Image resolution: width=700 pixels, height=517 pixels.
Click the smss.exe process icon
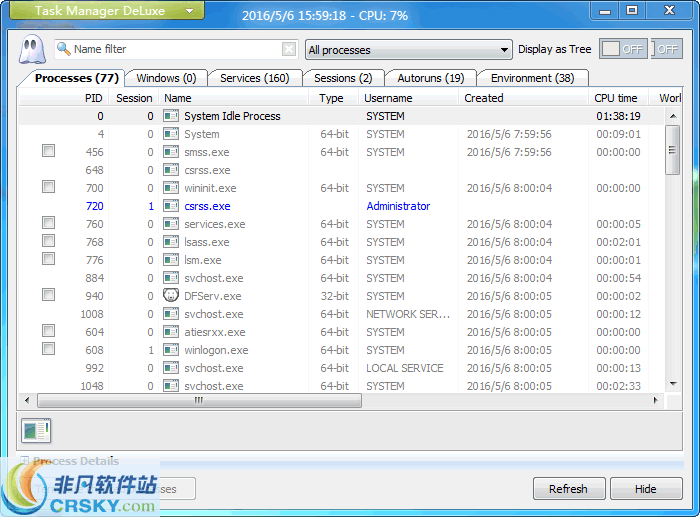click(x=171, y=152)
